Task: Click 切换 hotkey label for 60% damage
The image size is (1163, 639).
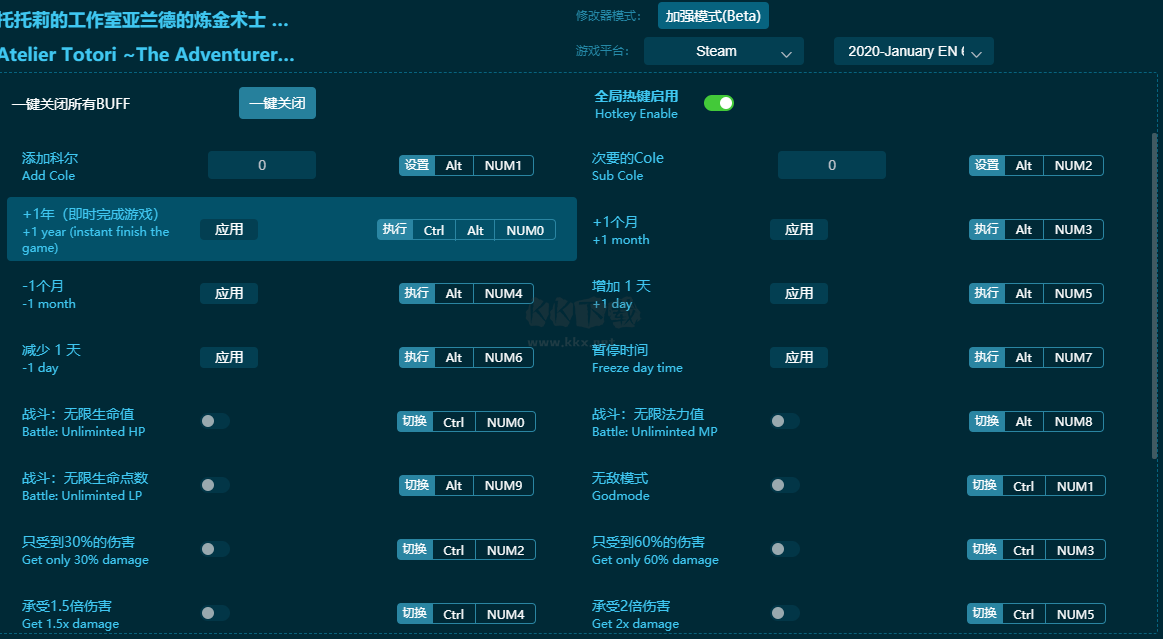Action: 984,549
